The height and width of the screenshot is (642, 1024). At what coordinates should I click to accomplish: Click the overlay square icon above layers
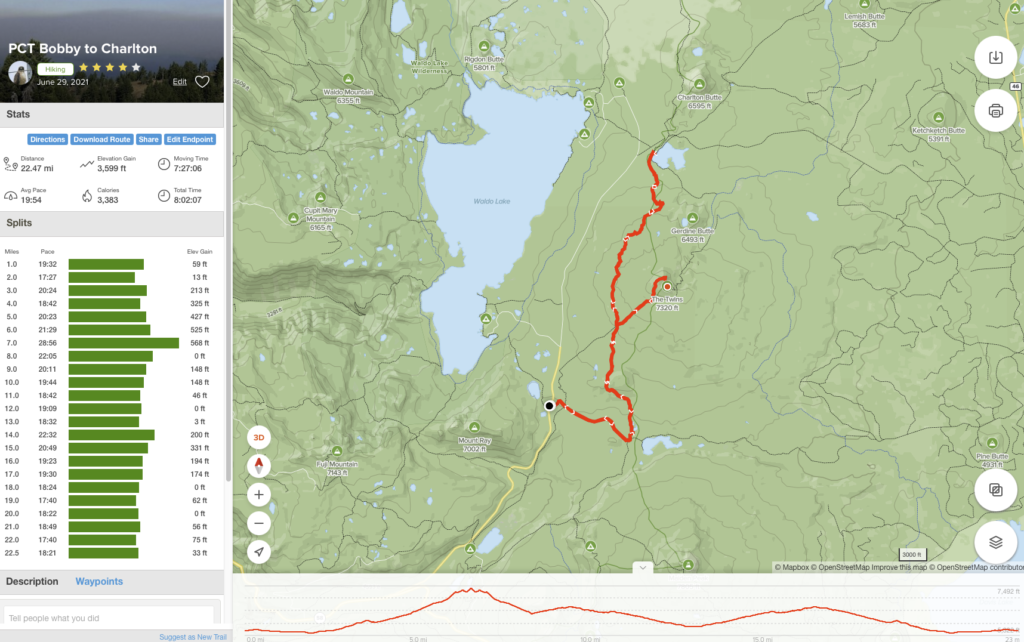995,489
